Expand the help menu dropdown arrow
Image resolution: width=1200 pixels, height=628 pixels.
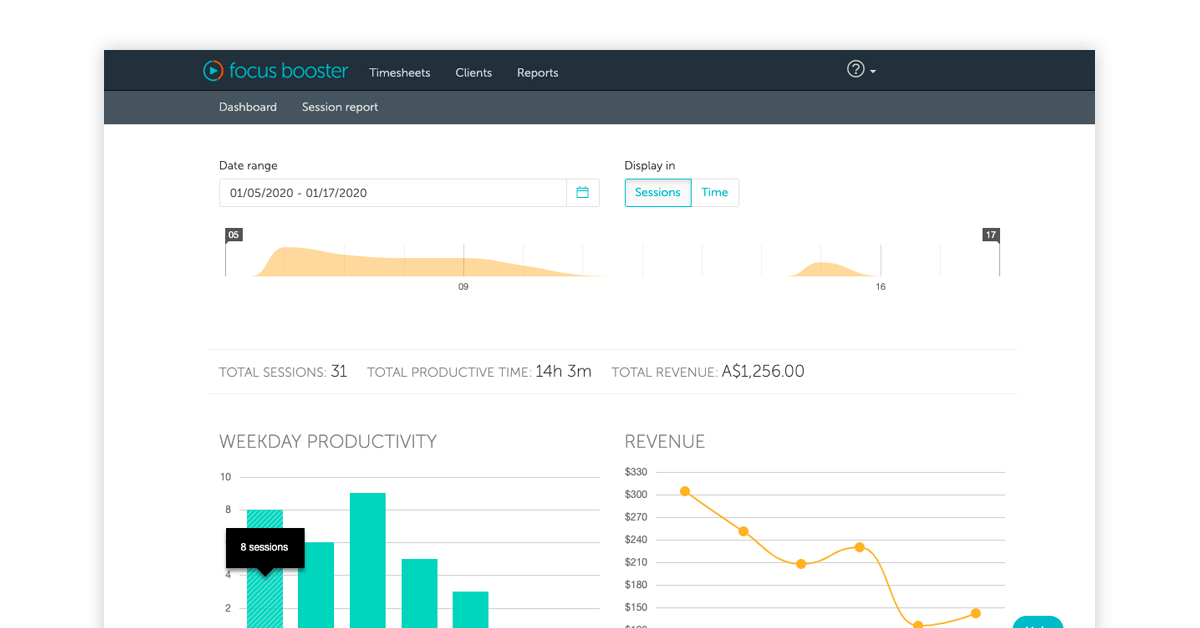click(873, 72)
